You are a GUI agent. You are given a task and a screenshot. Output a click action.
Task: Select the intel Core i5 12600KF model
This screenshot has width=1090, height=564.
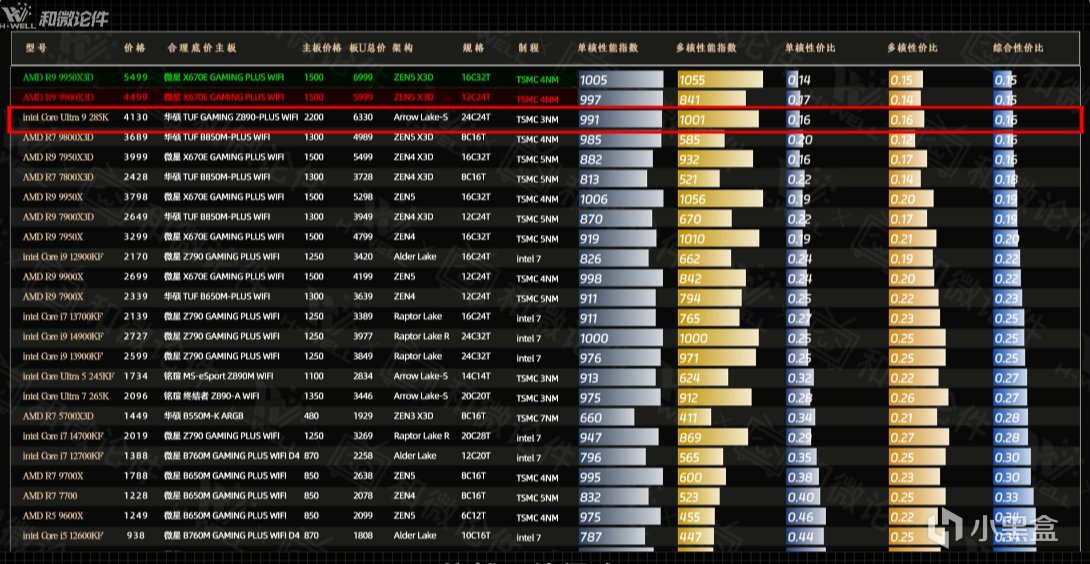pyautogui.click(x=63, y=536)
